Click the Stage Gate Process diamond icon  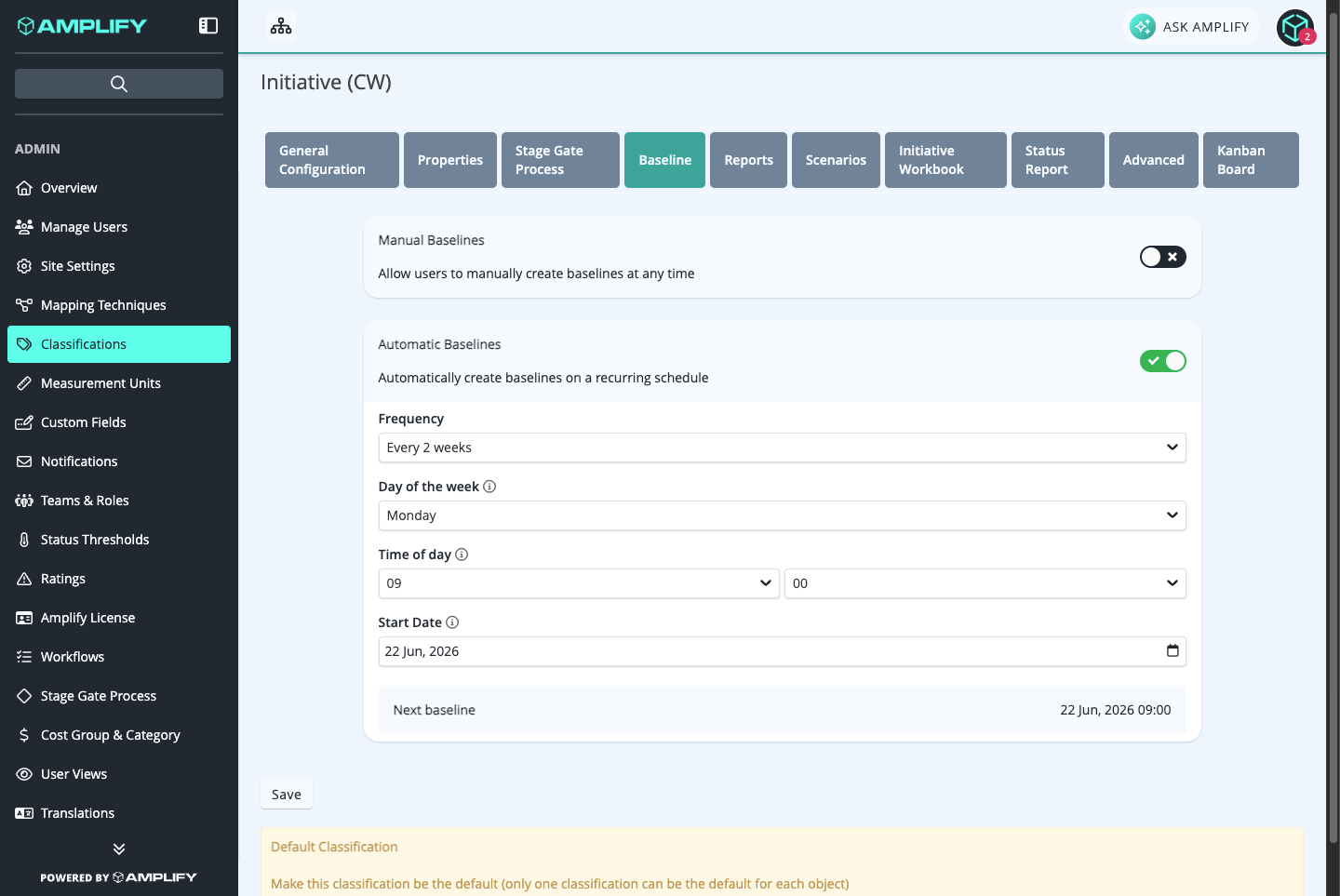[x=24, y=696]
